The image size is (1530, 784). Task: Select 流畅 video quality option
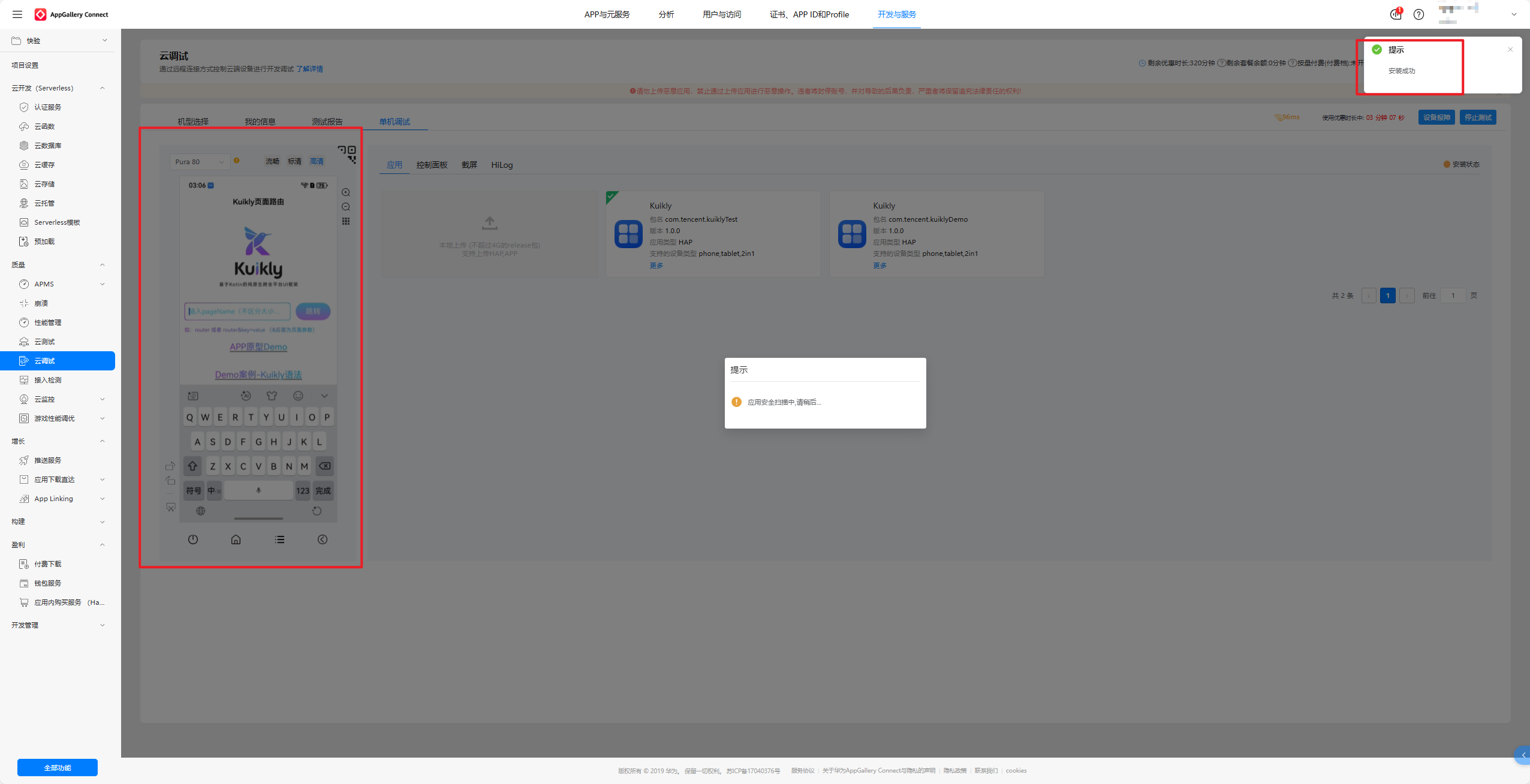[x=273, y=161]
